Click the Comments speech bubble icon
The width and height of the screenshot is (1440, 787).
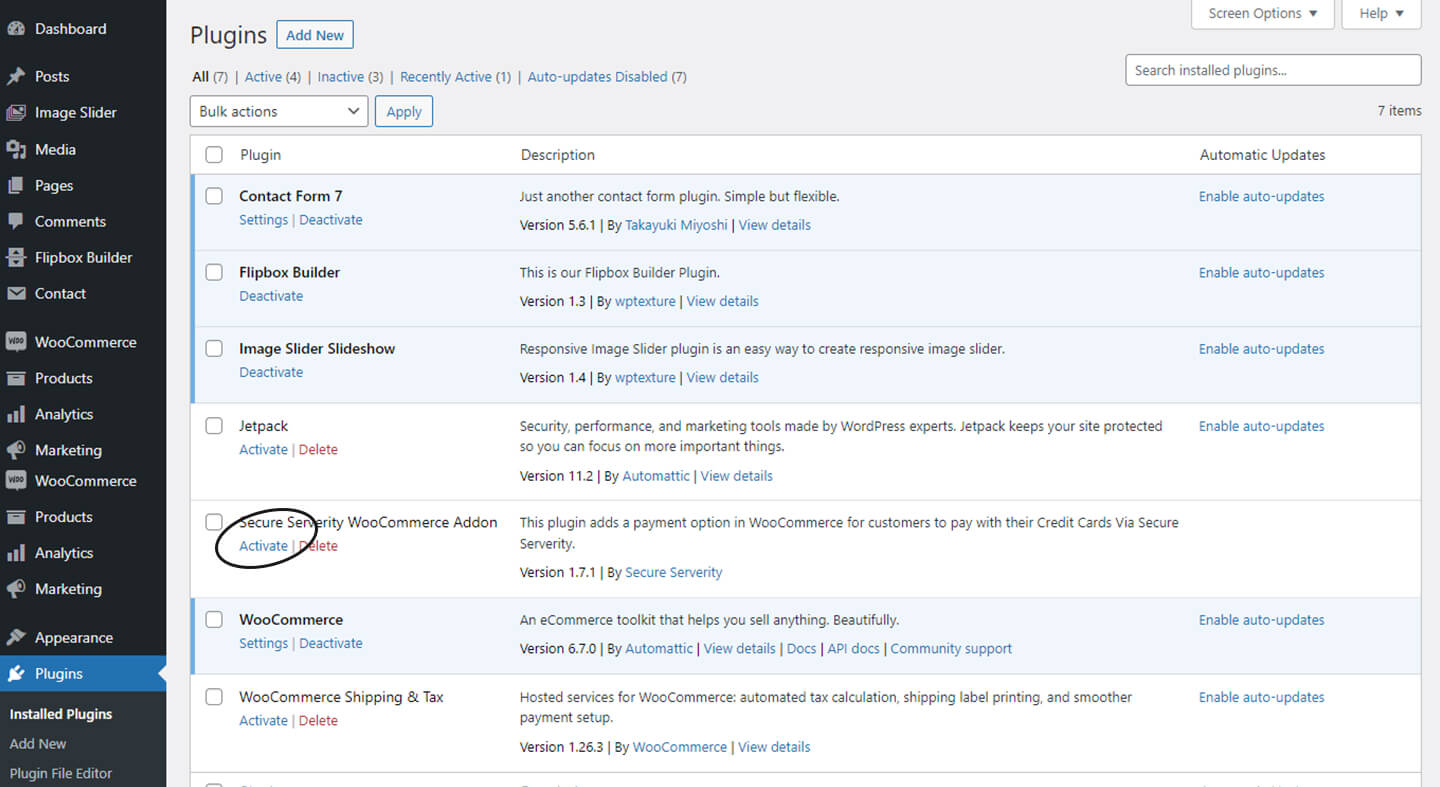tap(16, 221)
